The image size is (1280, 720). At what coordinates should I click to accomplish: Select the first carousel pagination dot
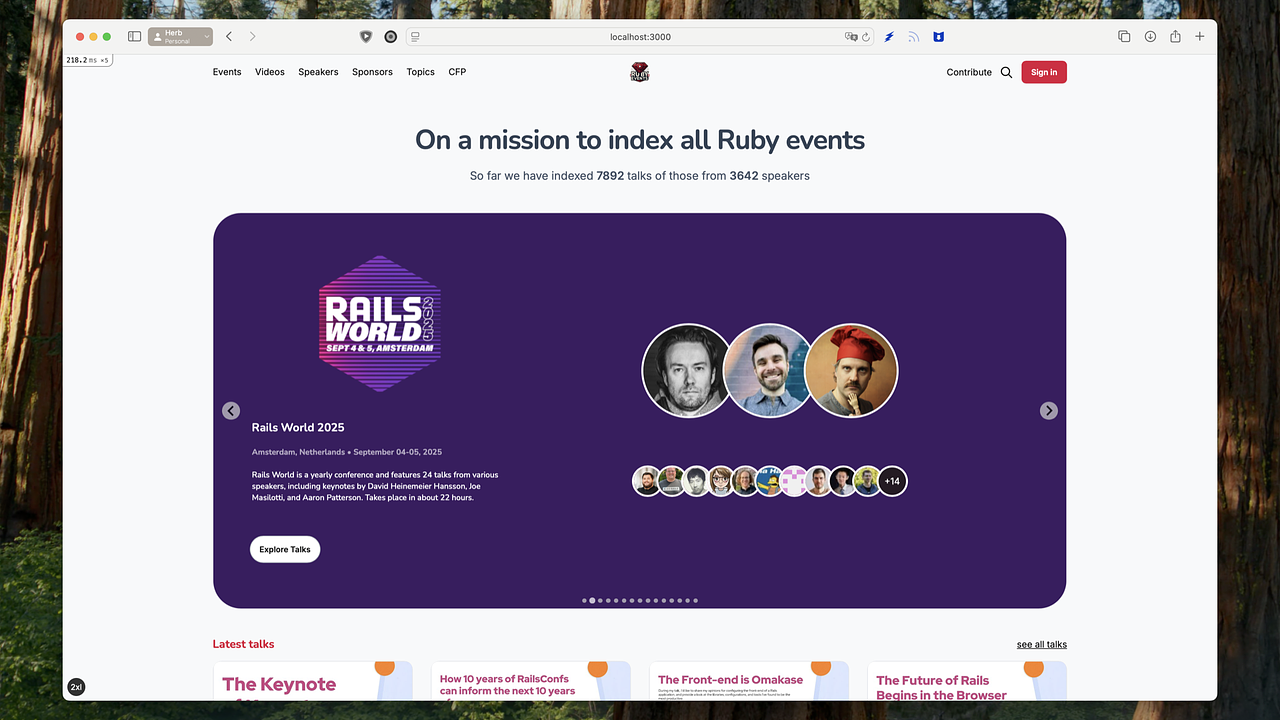584,601
